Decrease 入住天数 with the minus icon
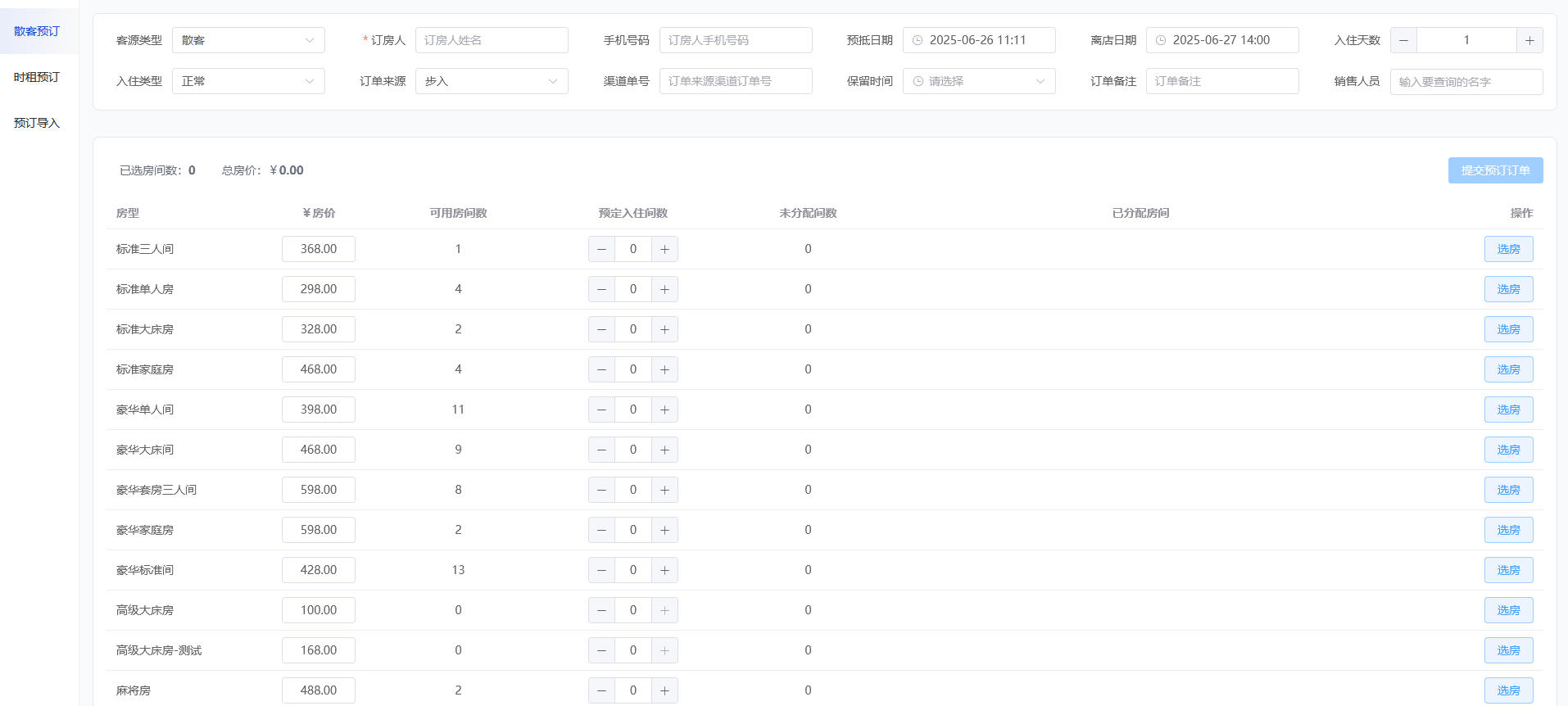This screenshot has height=706, width=1568. (1403, 40)
